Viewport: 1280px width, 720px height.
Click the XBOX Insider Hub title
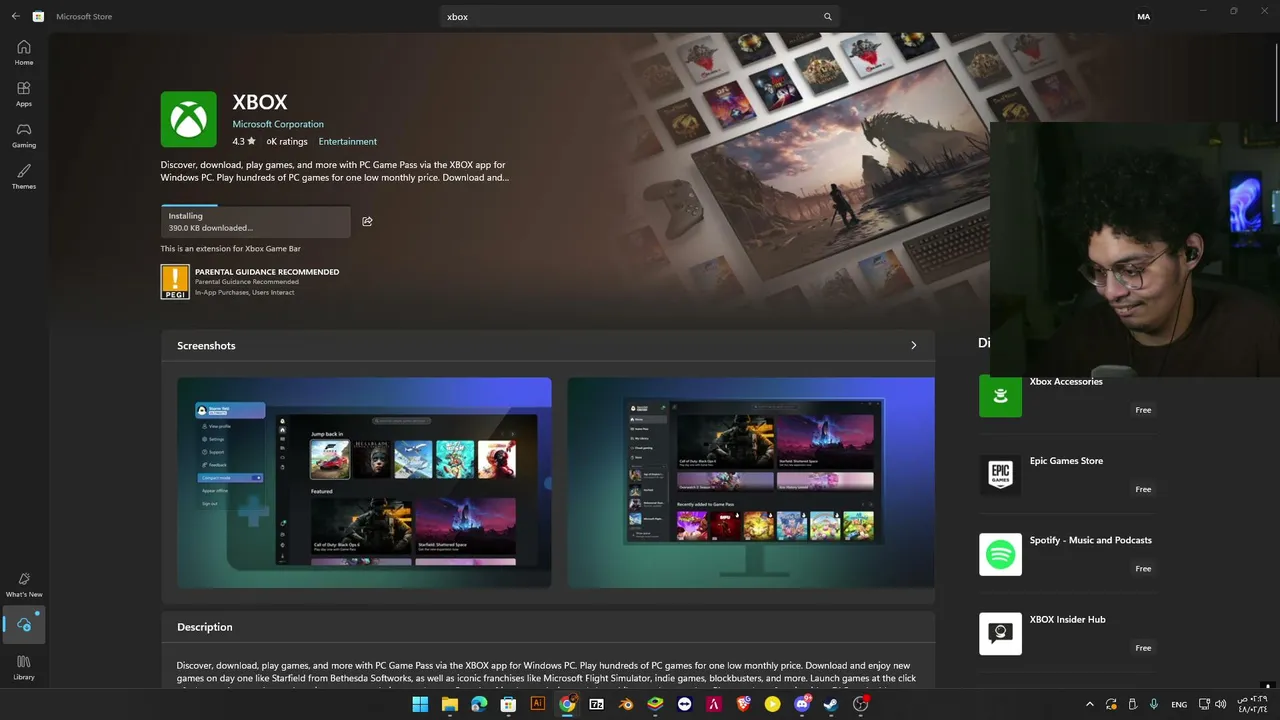[x=1068, y=619]
